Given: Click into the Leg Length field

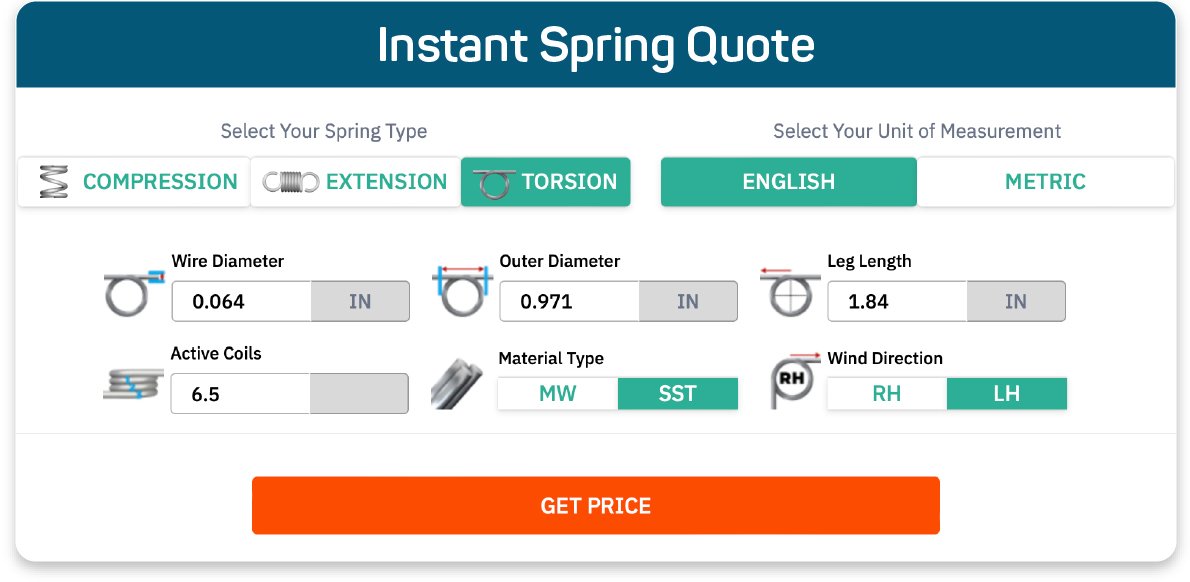Looking at the screenshot, I should 897,302.
